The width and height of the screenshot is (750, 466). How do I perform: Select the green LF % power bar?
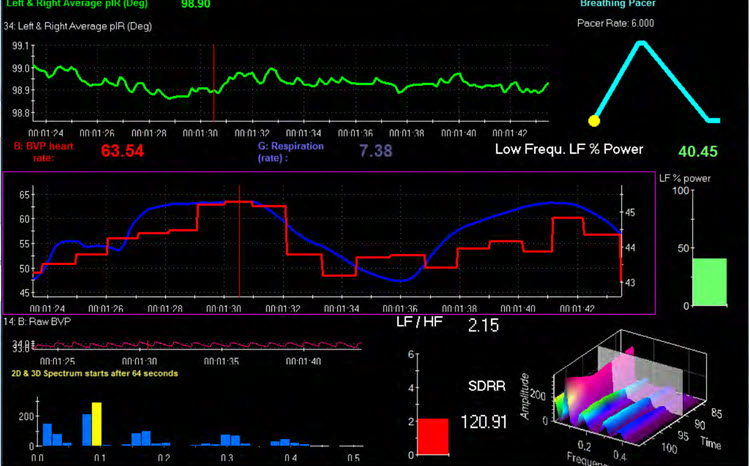click(x=681, y=282)
